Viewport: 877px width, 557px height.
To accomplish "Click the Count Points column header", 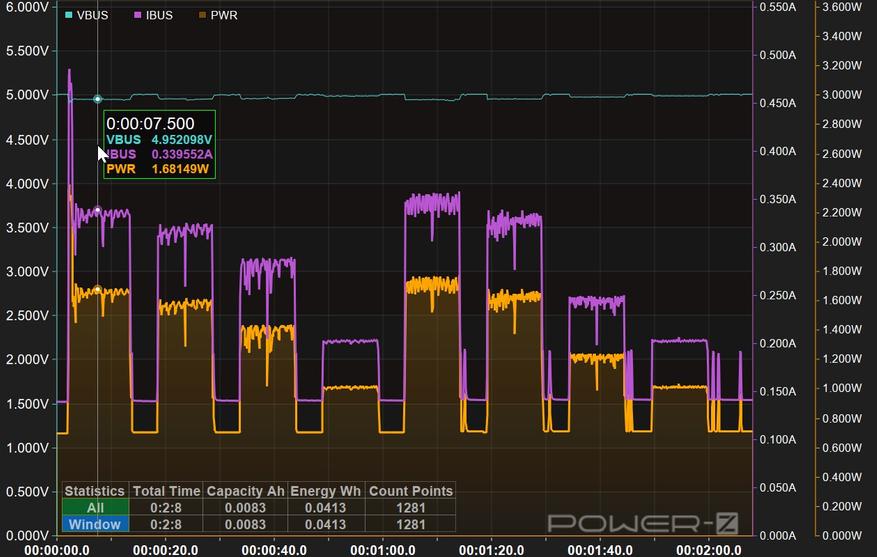I will pos(410,491).
